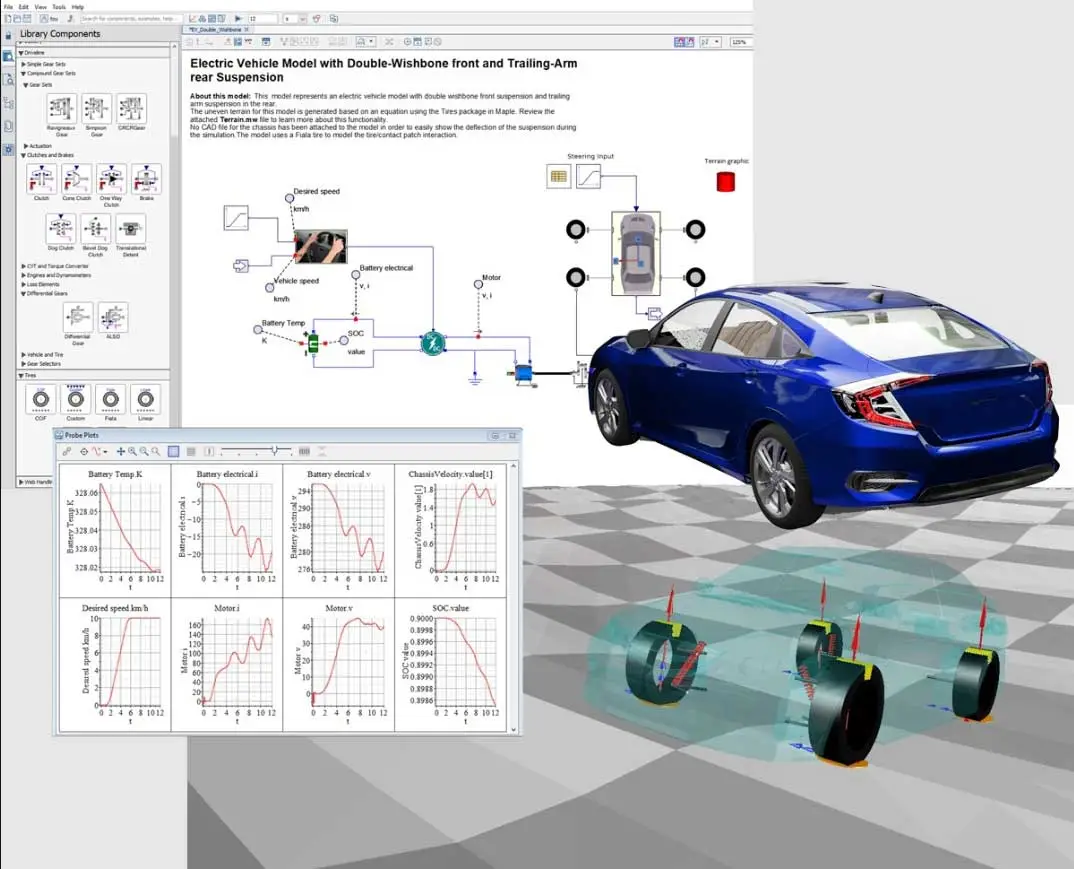Viewport: 1074px width, 869px height.
Task: Open the Library Components sidebar tab icon
Action: click(x=8, y=57)
